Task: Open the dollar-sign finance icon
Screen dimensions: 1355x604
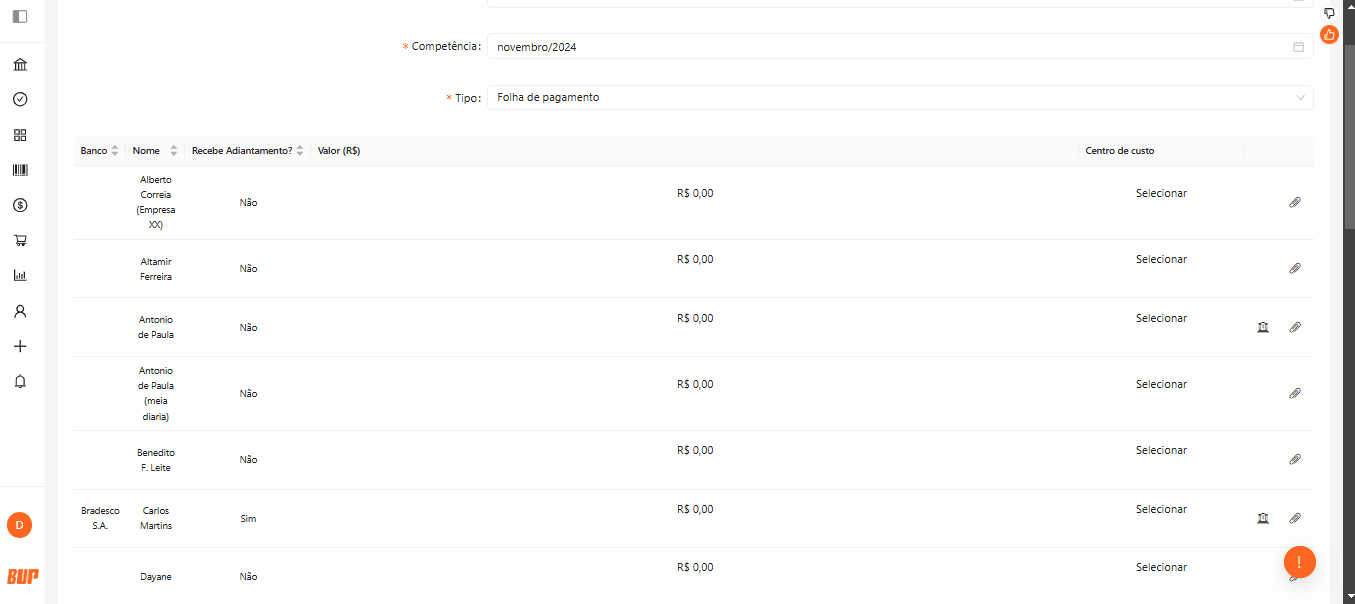Action: pyautogui.click(x=20, y=205)
